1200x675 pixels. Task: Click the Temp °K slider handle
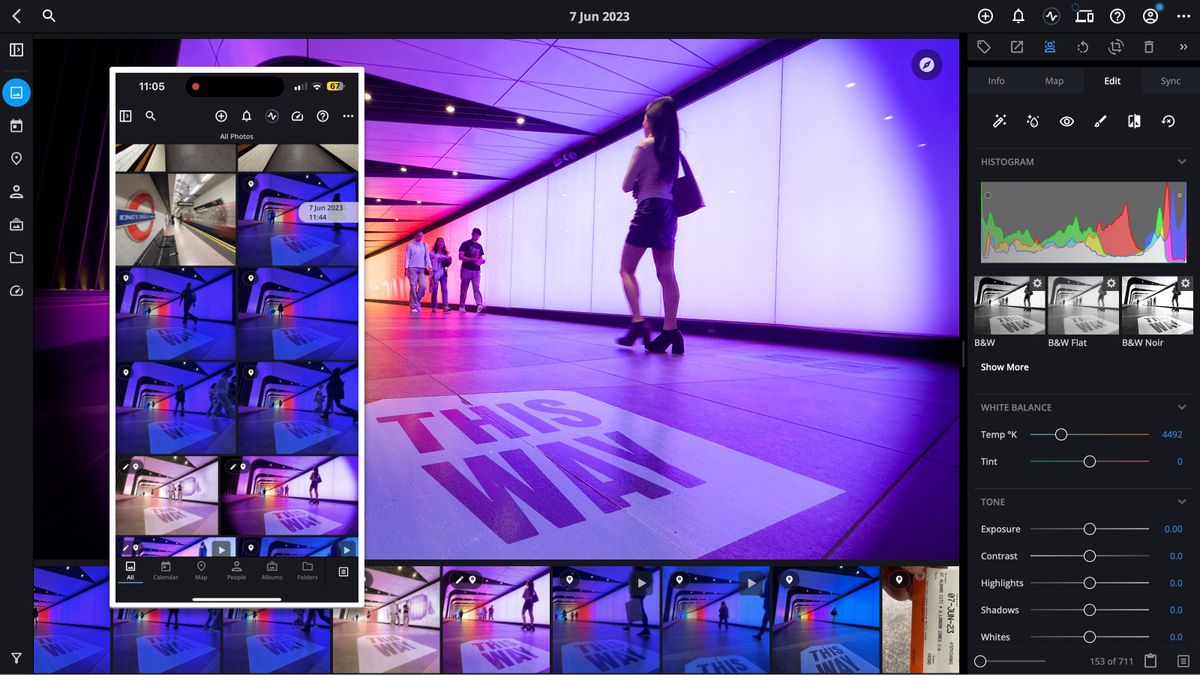pos(1062,435)
